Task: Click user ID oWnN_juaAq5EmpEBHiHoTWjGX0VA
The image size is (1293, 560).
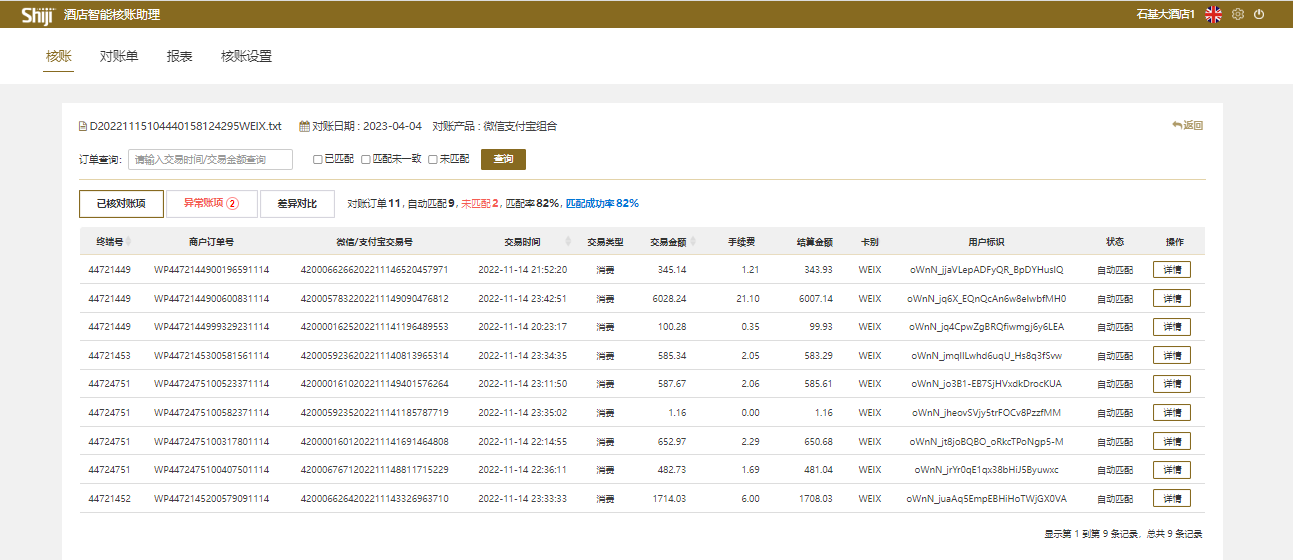Action: (987, 499)
